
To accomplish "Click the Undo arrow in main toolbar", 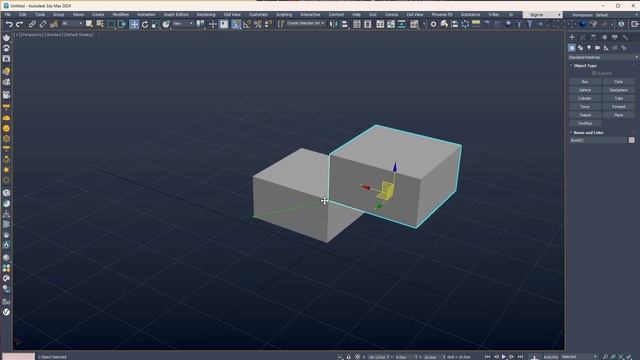I will 9,24.
